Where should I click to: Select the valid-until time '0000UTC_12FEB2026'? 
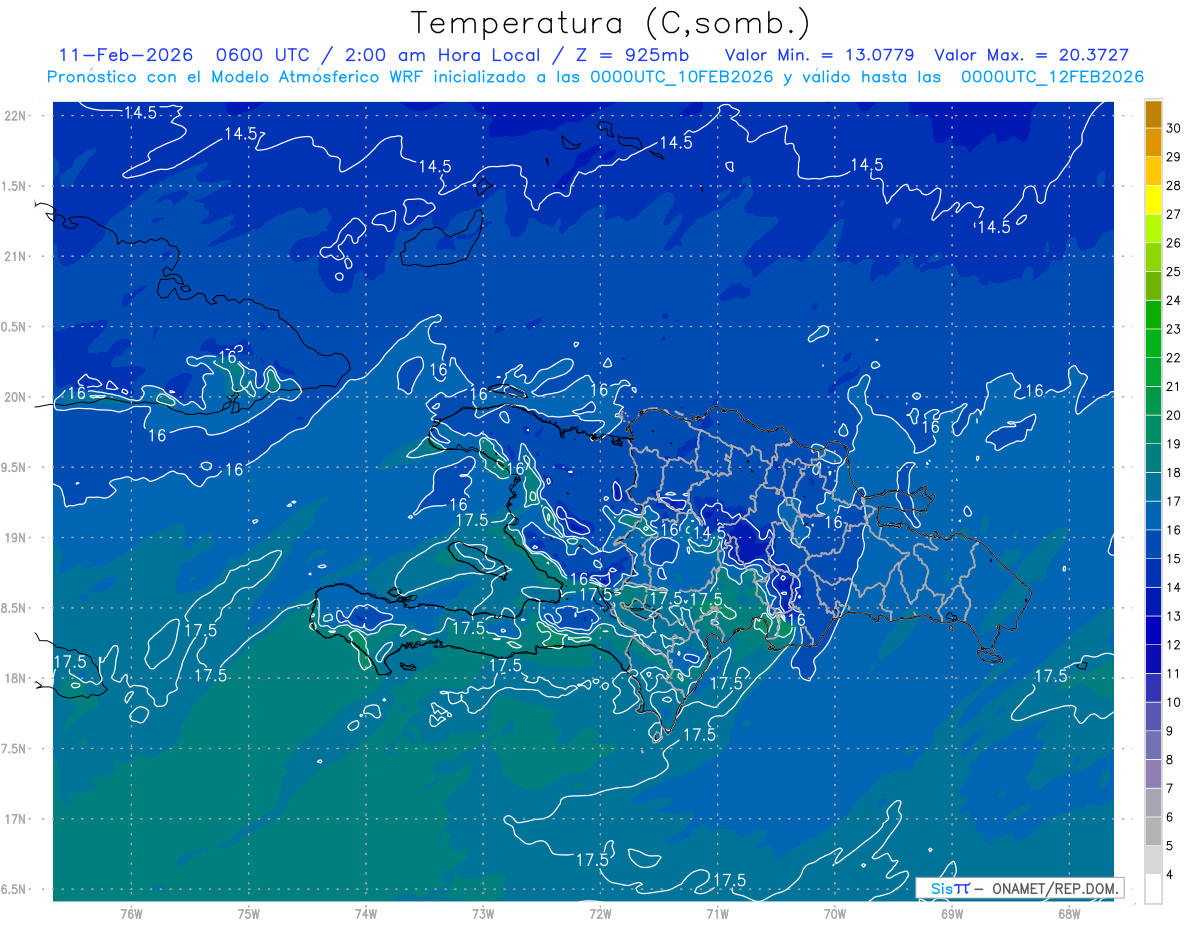(1052, 77)
